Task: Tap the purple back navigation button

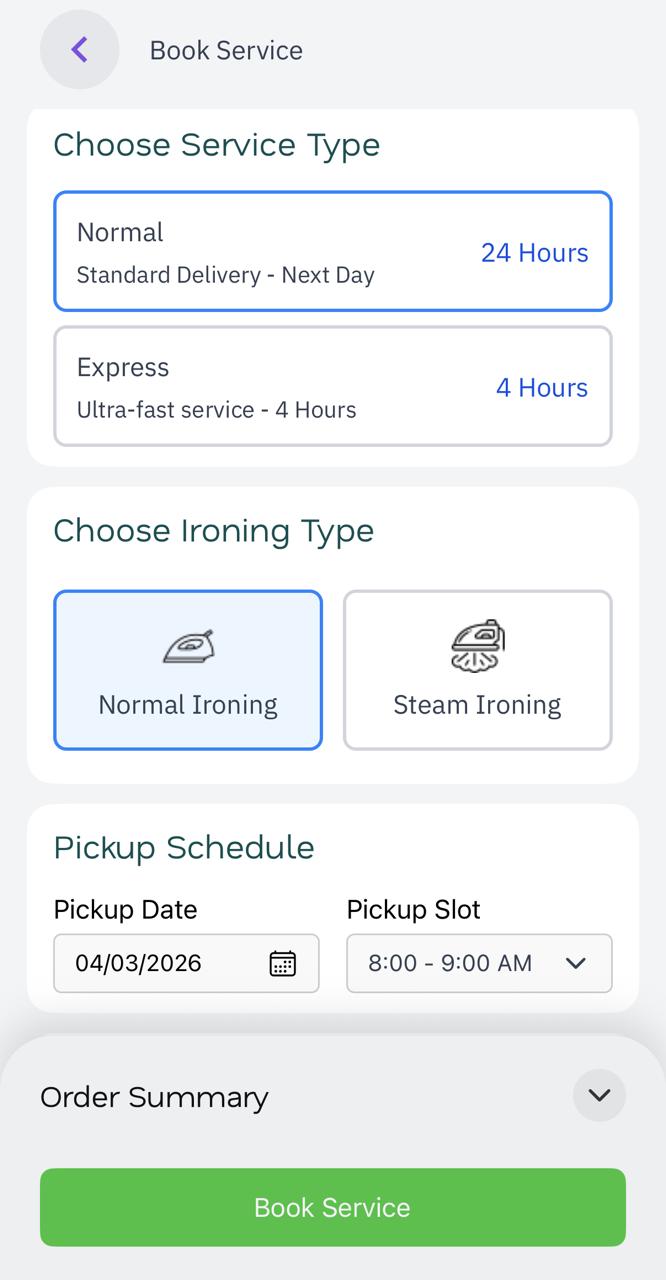Action: [79, 49]
